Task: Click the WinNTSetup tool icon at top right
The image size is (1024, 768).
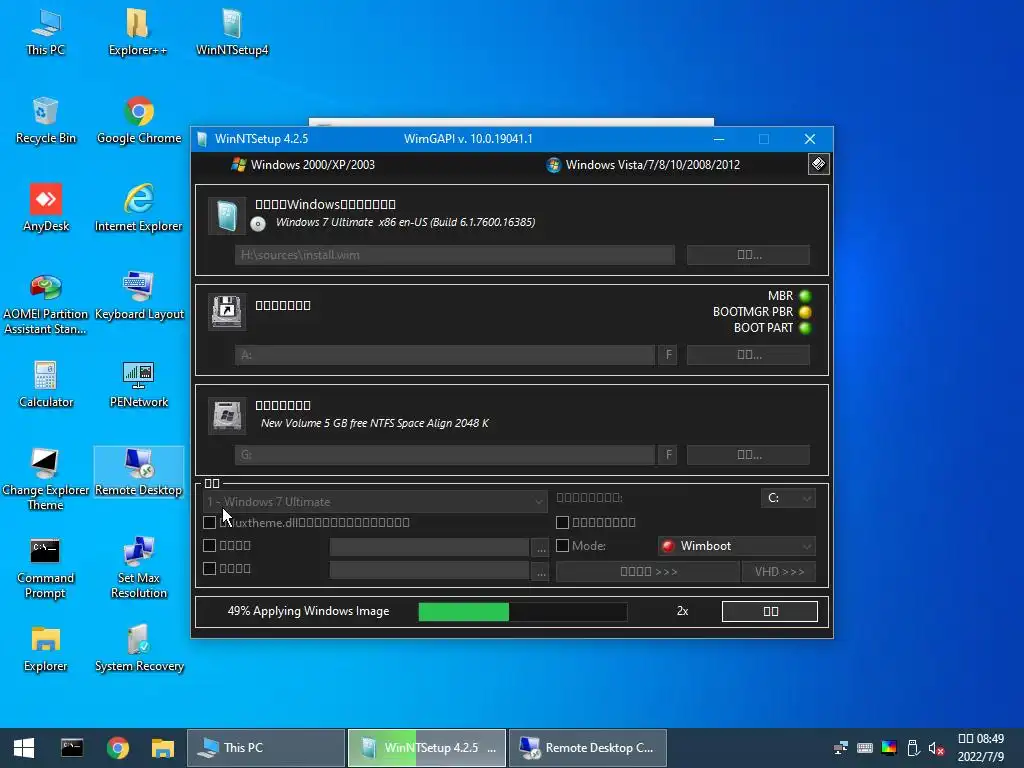Action: (x=818, y=164)
